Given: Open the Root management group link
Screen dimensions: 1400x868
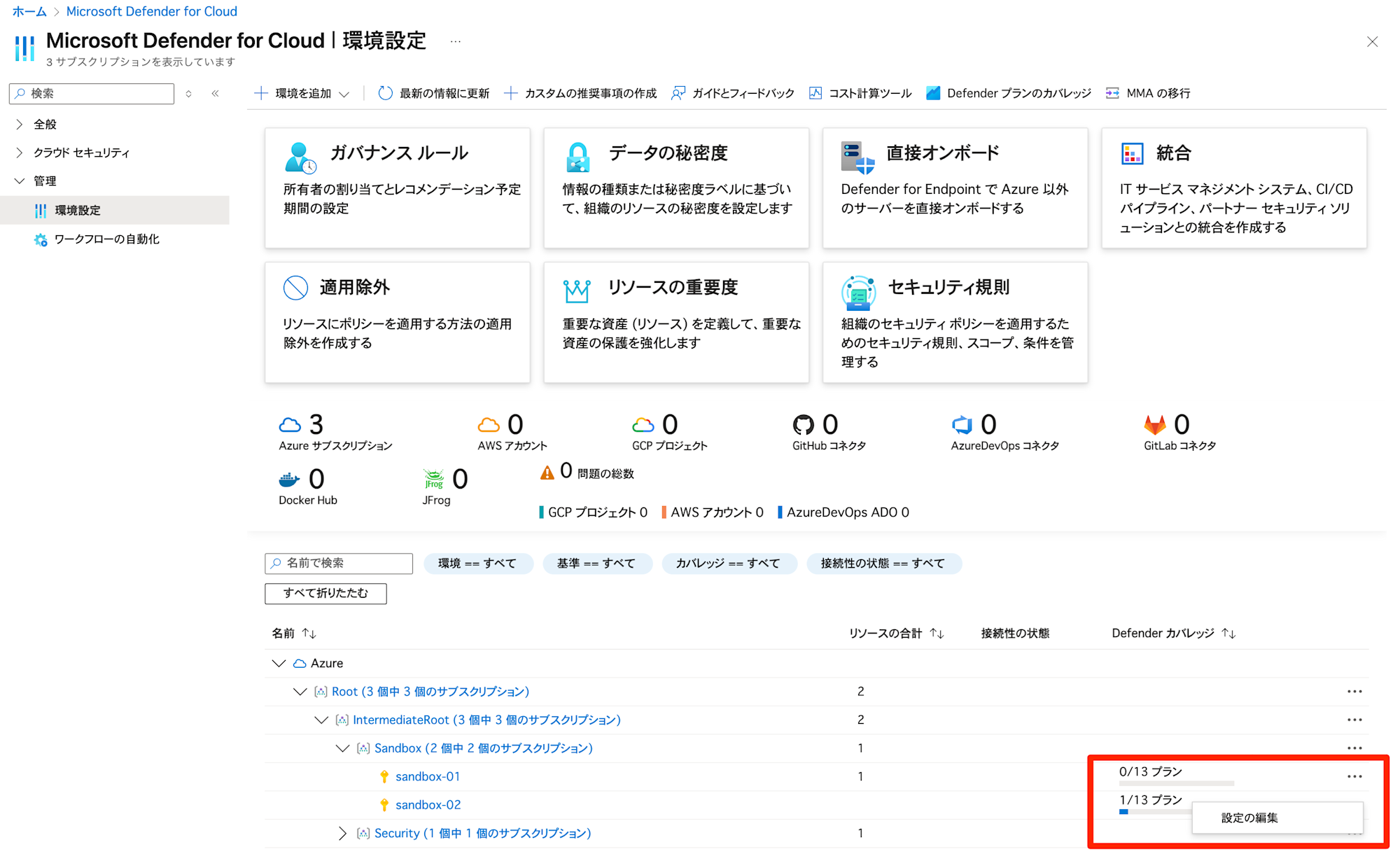Looking at the screenshot, I should [x=430, y=692].
